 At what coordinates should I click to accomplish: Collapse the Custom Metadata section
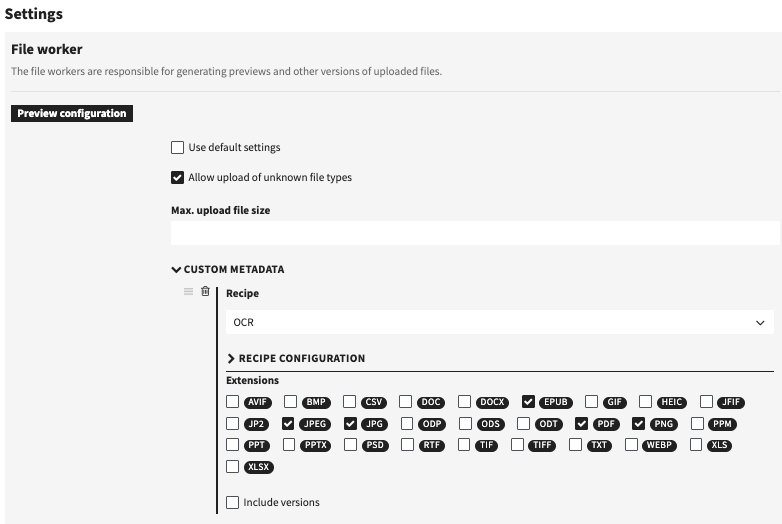tap(228, 269)
